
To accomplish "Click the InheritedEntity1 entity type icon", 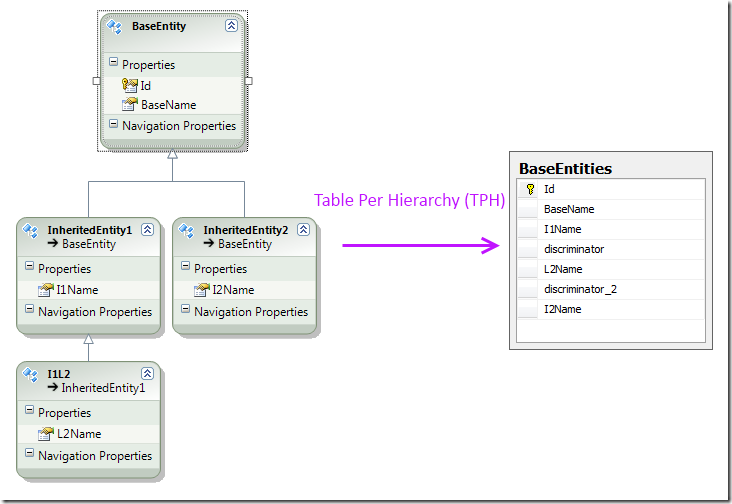I will (30, 231).
